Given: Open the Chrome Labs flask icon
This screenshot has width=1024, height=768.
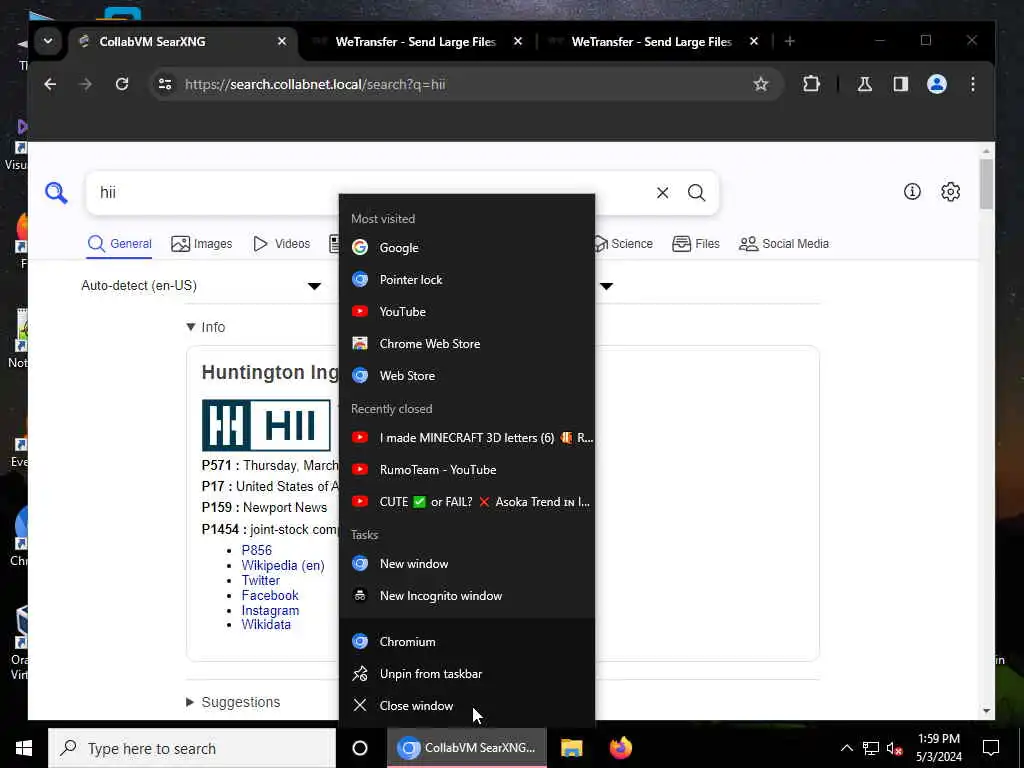Looking at the screenshot, I should tap(865, 84).
